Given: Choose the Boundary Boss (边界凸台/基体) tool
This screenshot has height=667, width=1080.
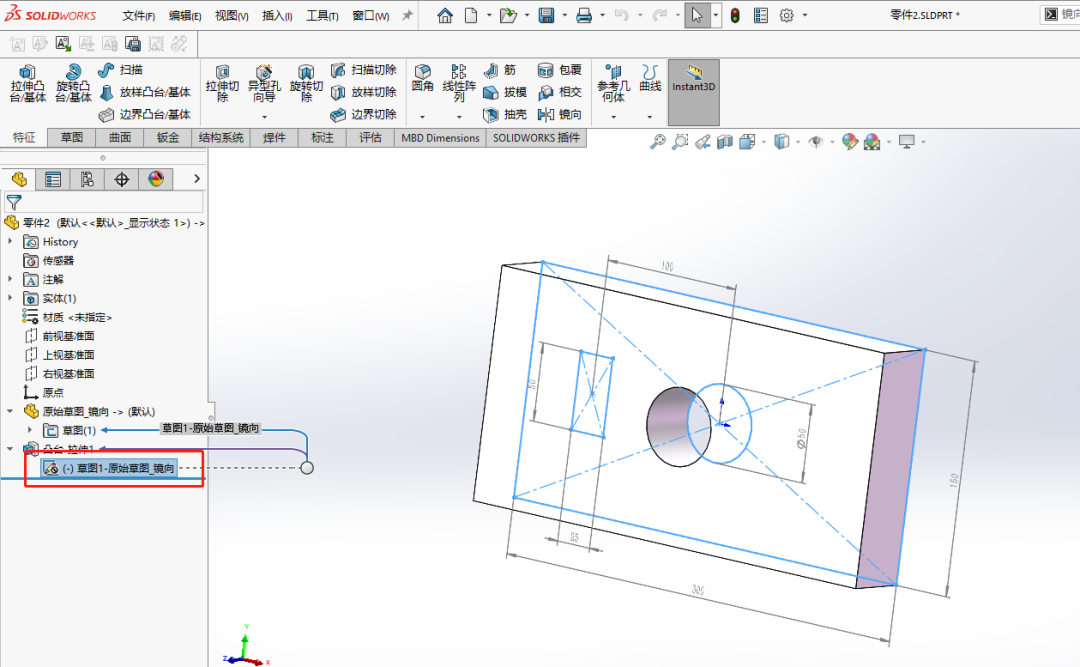Looking at the screenshot, I should [x=145, y=114].
